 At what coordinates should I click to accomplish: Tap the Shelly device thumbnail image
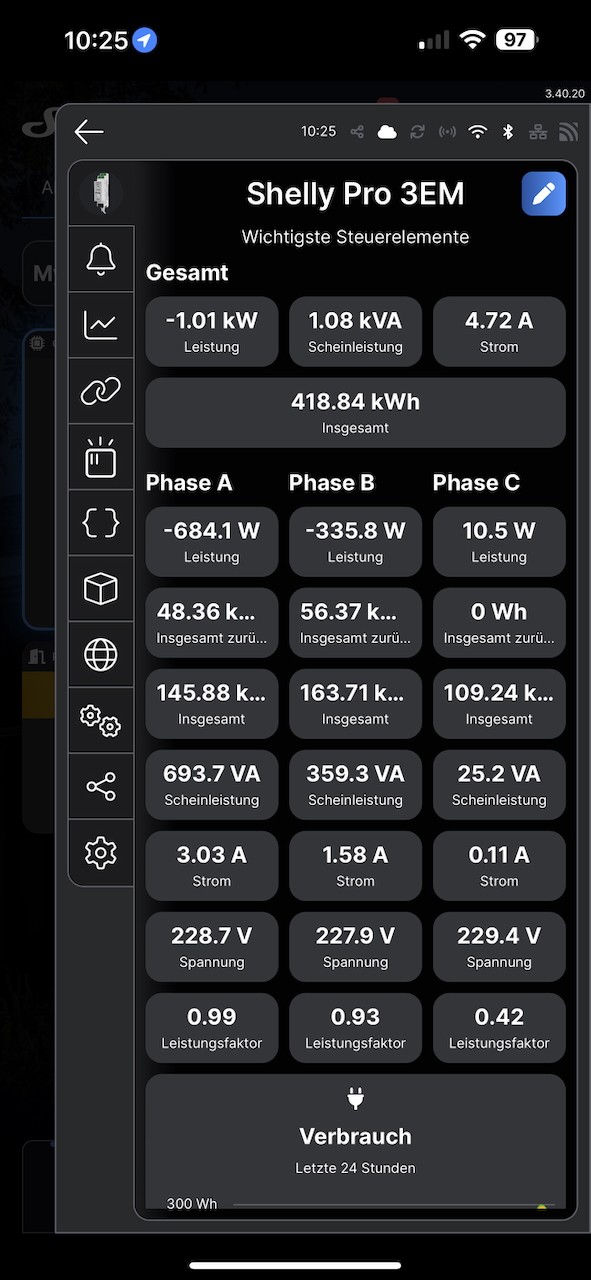pos(101,193)
